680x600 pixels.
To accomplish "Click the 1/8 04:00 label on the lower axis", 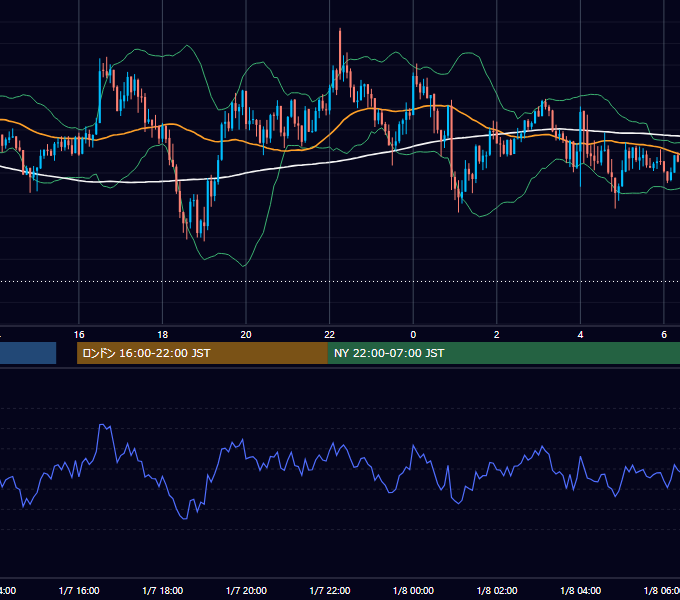I will point(581,590).
